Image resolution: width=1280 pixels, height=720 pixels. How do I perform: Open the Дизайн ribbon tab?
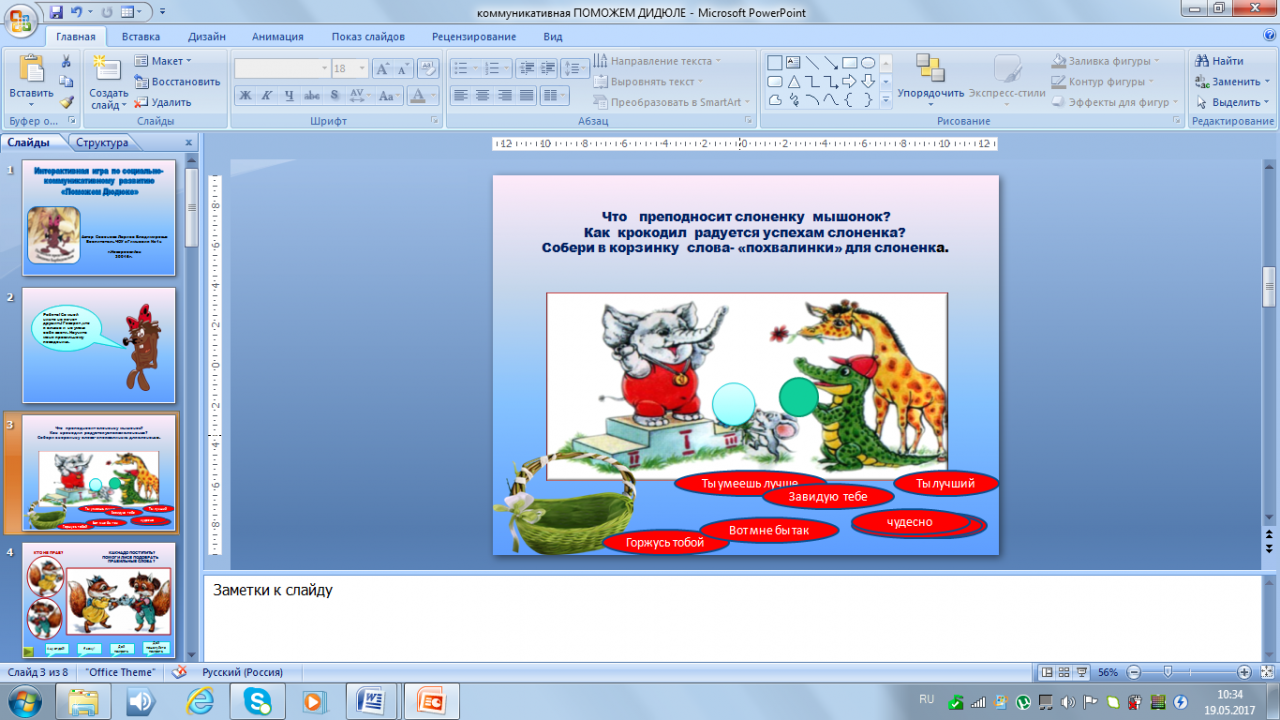[x=206, y=36]
